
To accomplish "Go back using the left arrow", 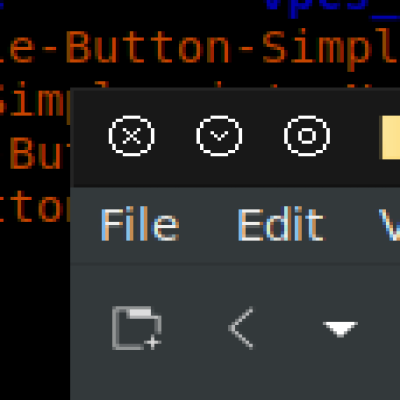I will pyautogui.click(x=241, y=328).
